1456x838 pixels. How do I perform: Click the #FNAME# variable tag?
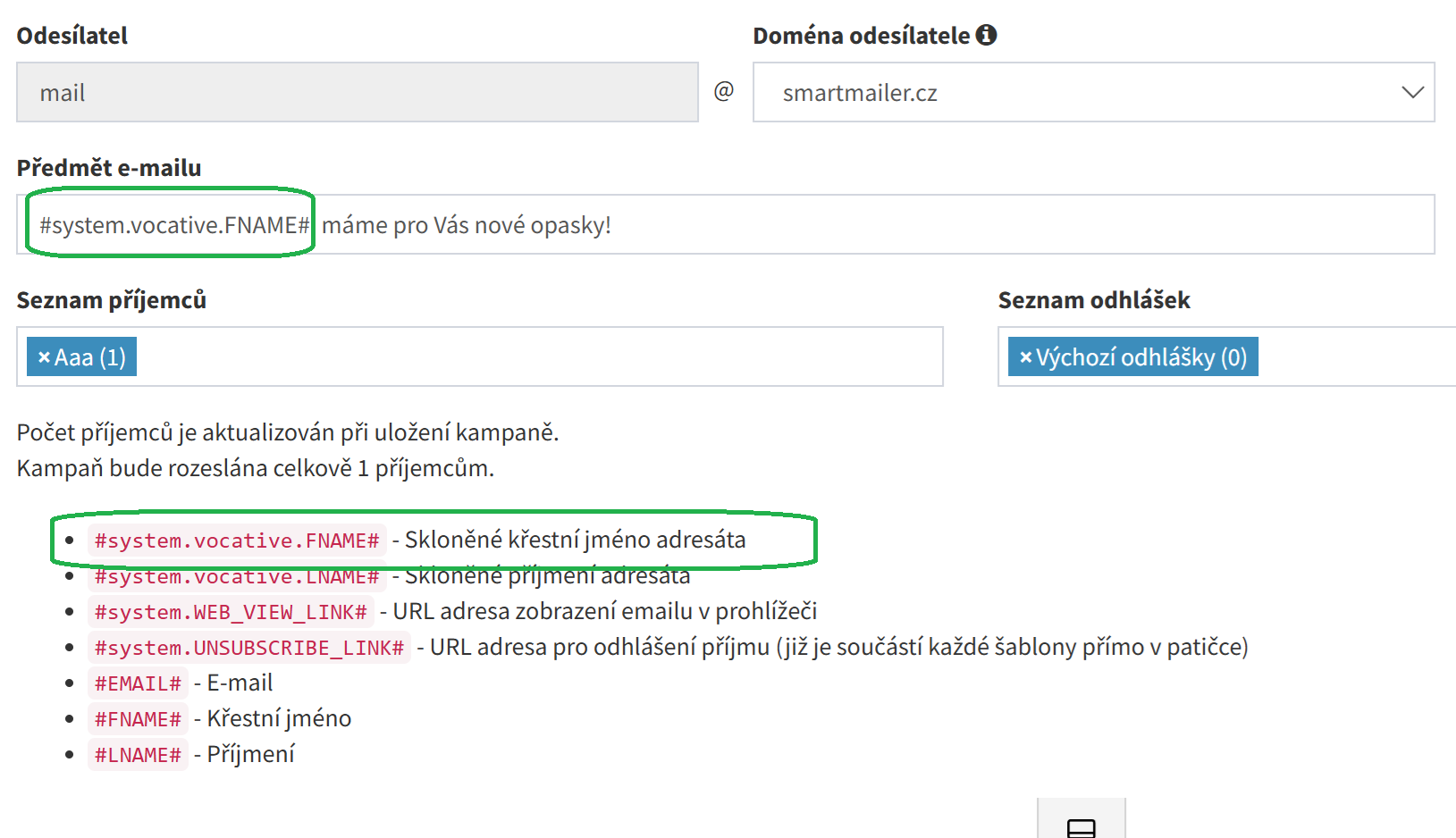tap(138, 719)
